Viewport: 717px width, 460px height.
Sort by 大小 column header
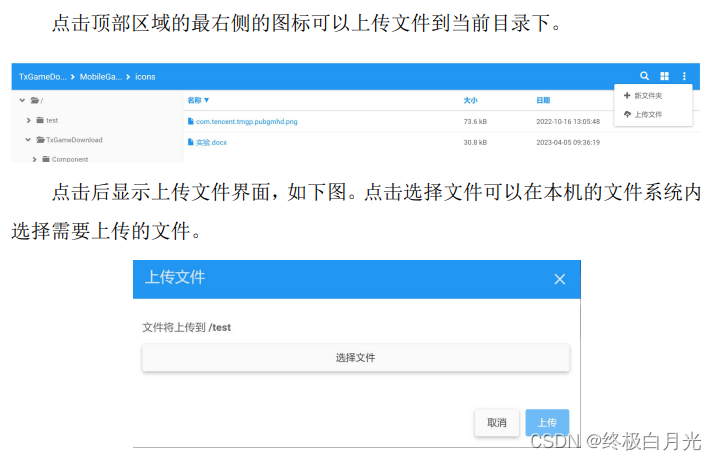(470, 100)
